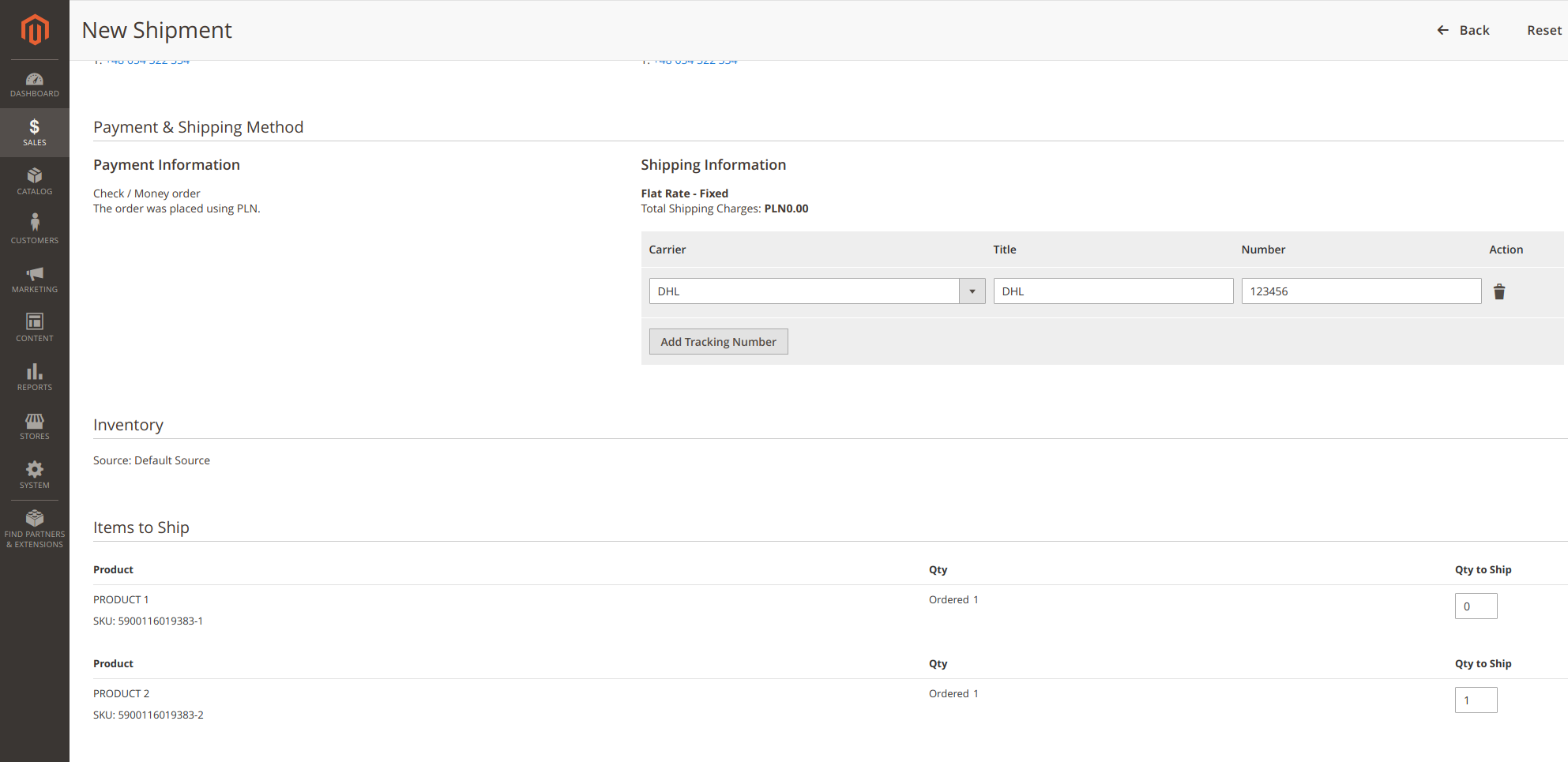Open the Catalog section

click(x=34, y=182)
